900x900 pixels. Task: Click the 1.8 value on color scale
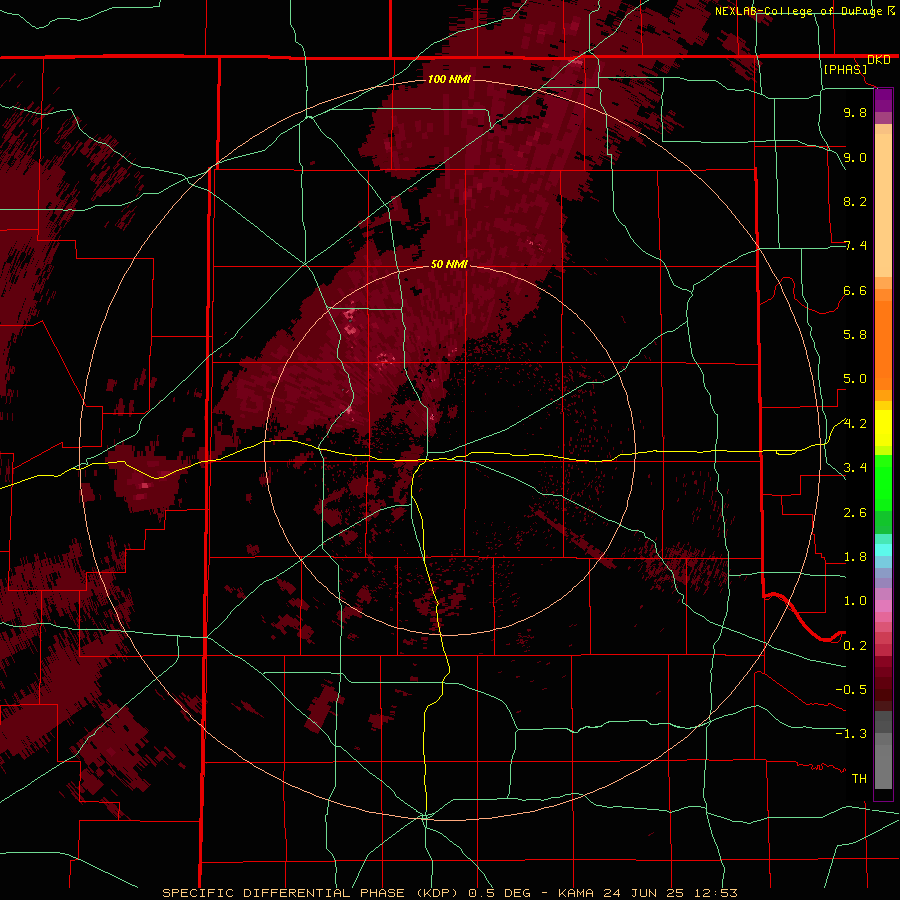click(x=855, y=557)
